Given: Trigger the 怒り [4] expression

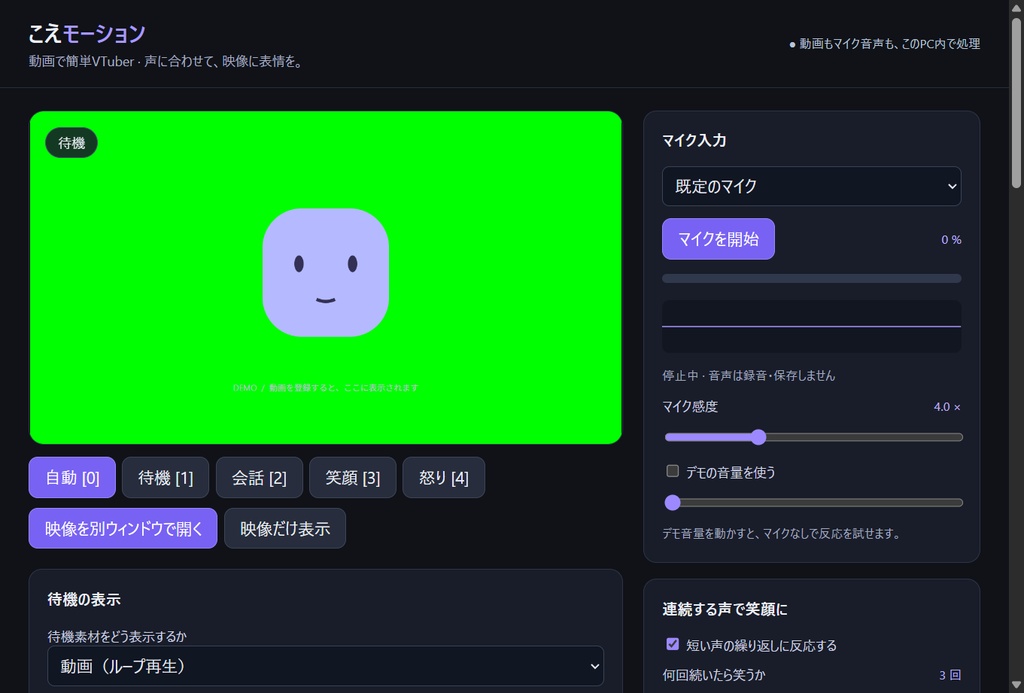Looking at the screenshot, I should [x=444, y=477].
